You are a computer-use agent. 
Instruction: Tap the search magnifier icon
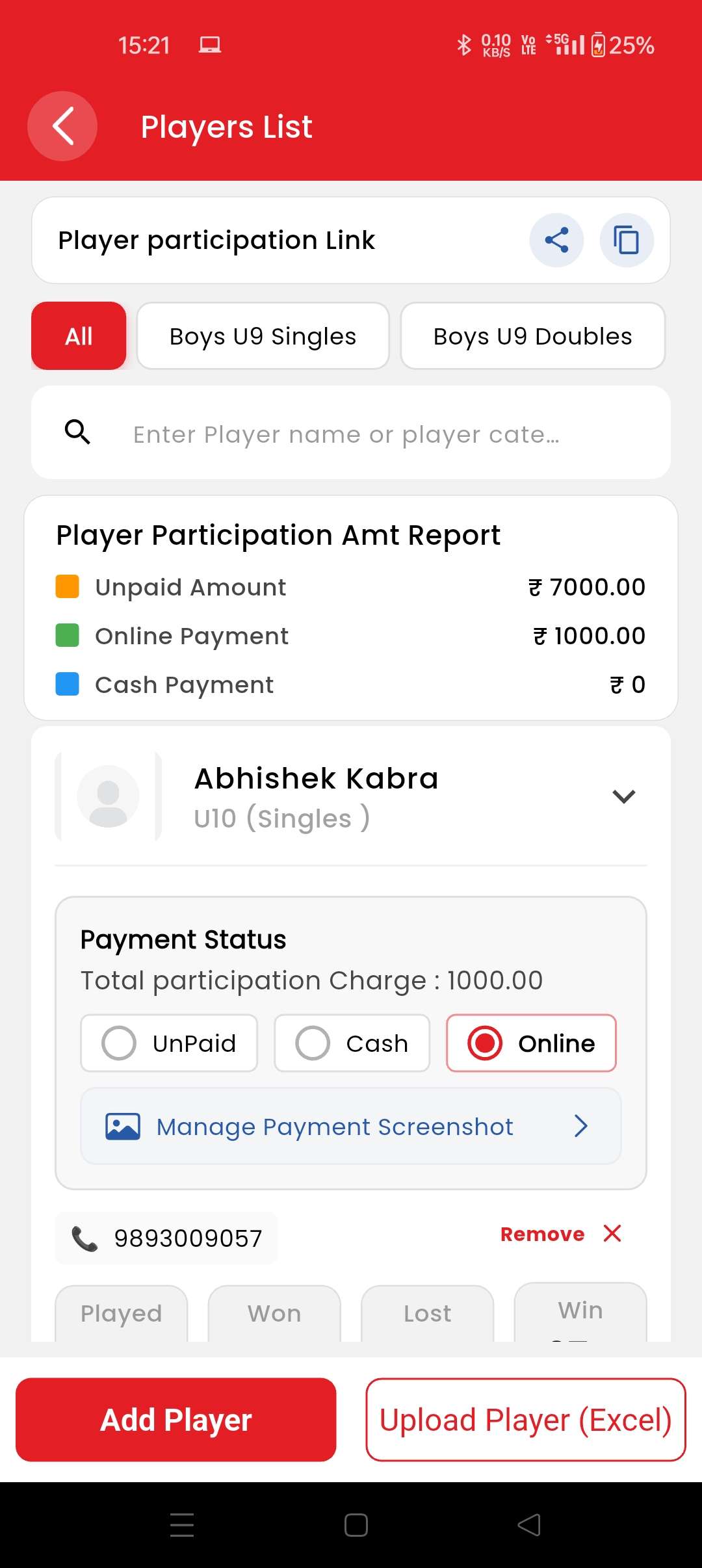pos(77,432)
